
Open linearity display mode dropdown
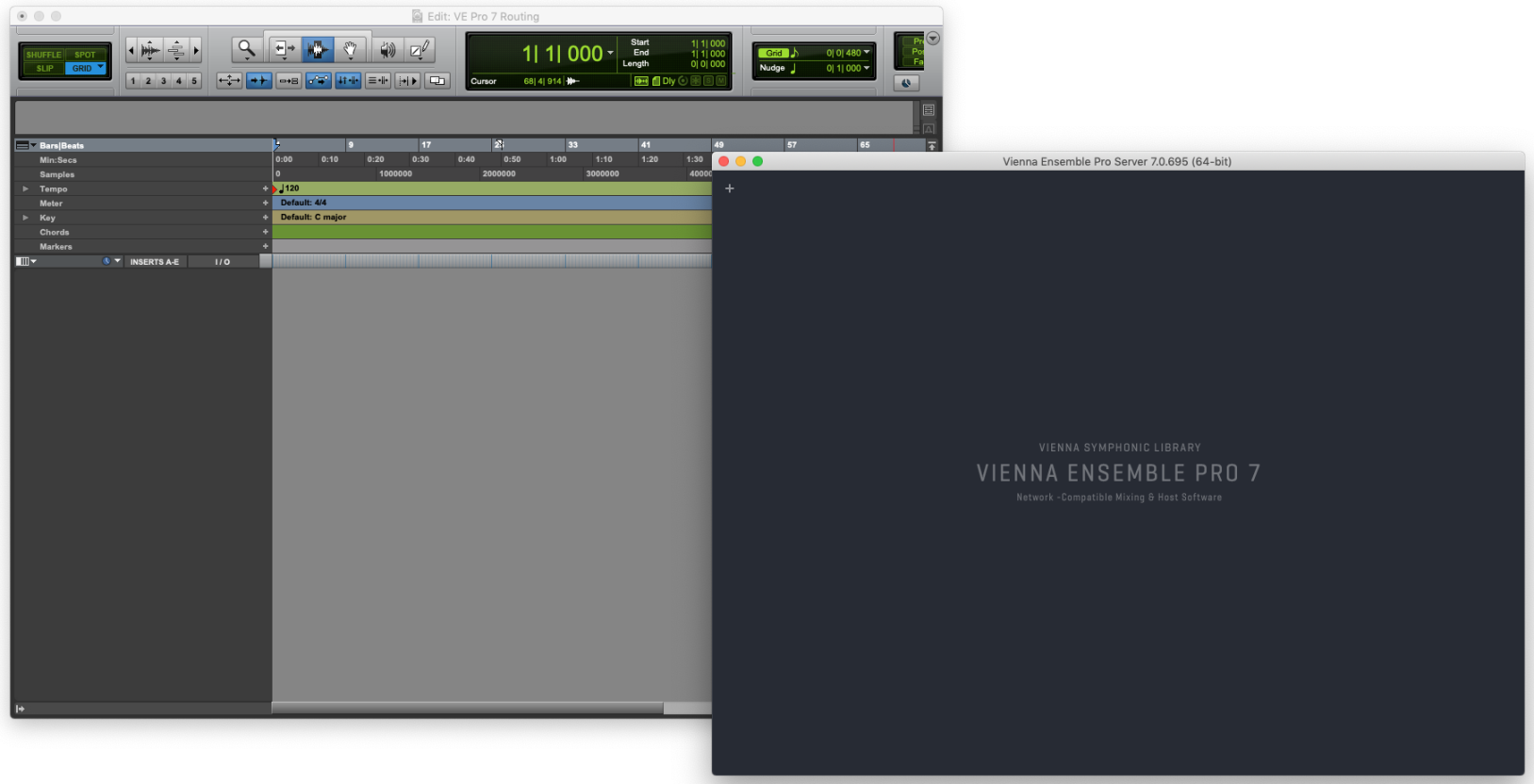pos(111,261)
